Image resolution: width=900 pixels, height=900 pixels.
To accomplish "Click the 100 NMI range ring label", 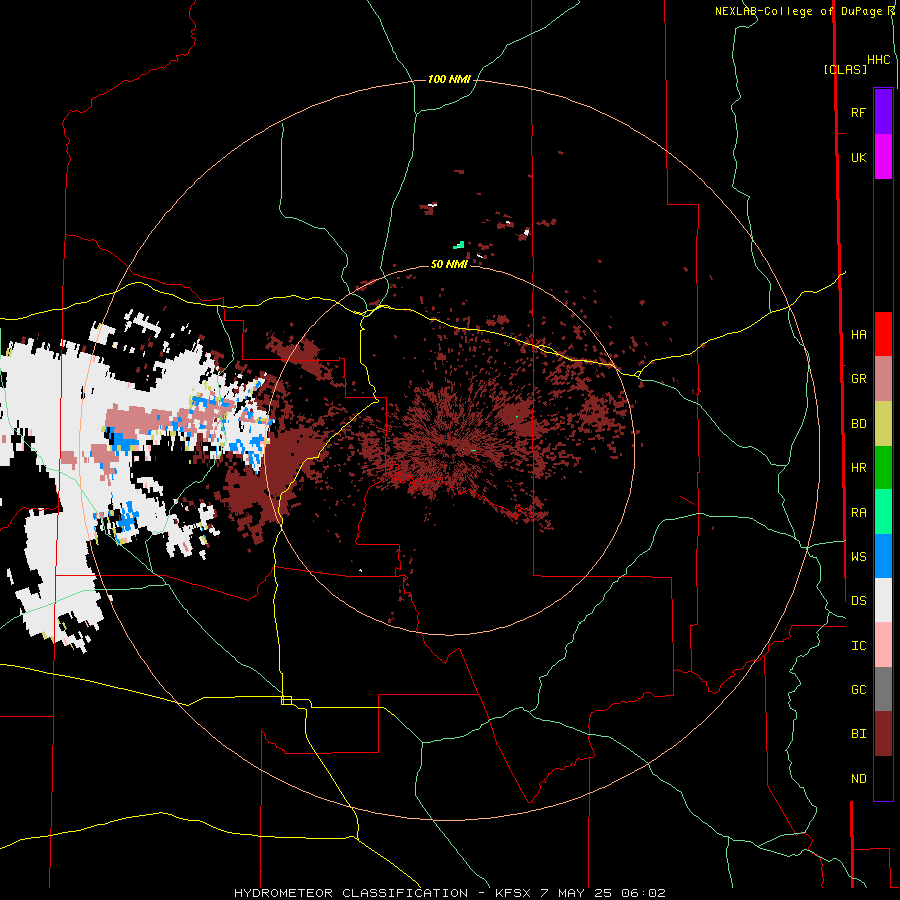I will 449,79.
